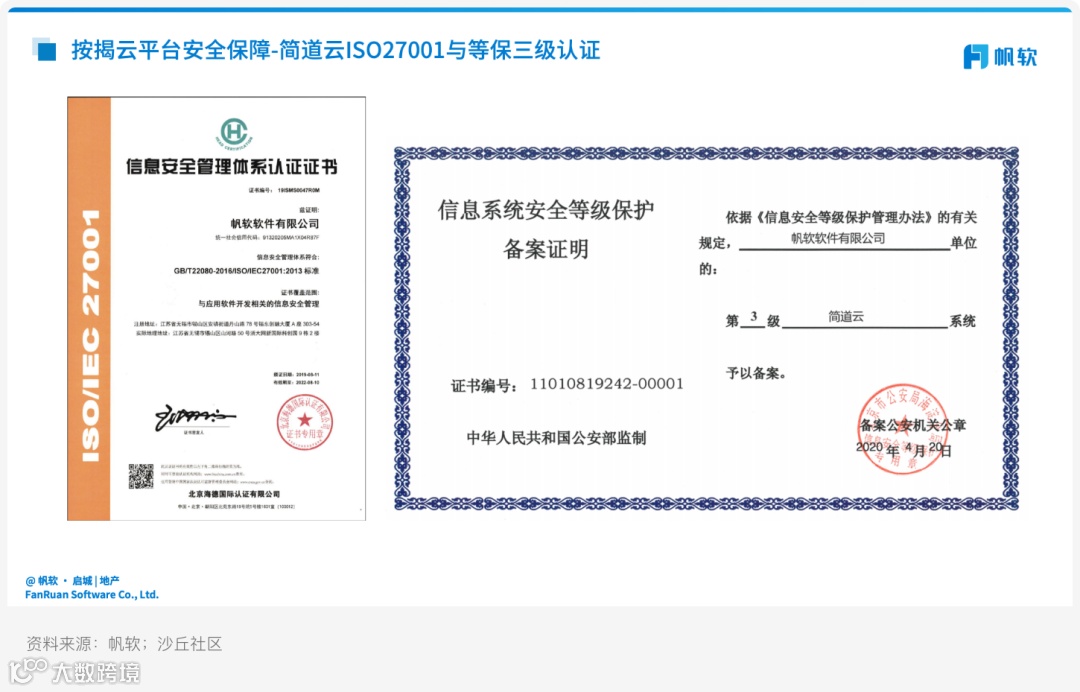Click 帆软软件有限公司 on the ISO certificate
This screenshot has width=1080, height=692.
click(275, 223)
